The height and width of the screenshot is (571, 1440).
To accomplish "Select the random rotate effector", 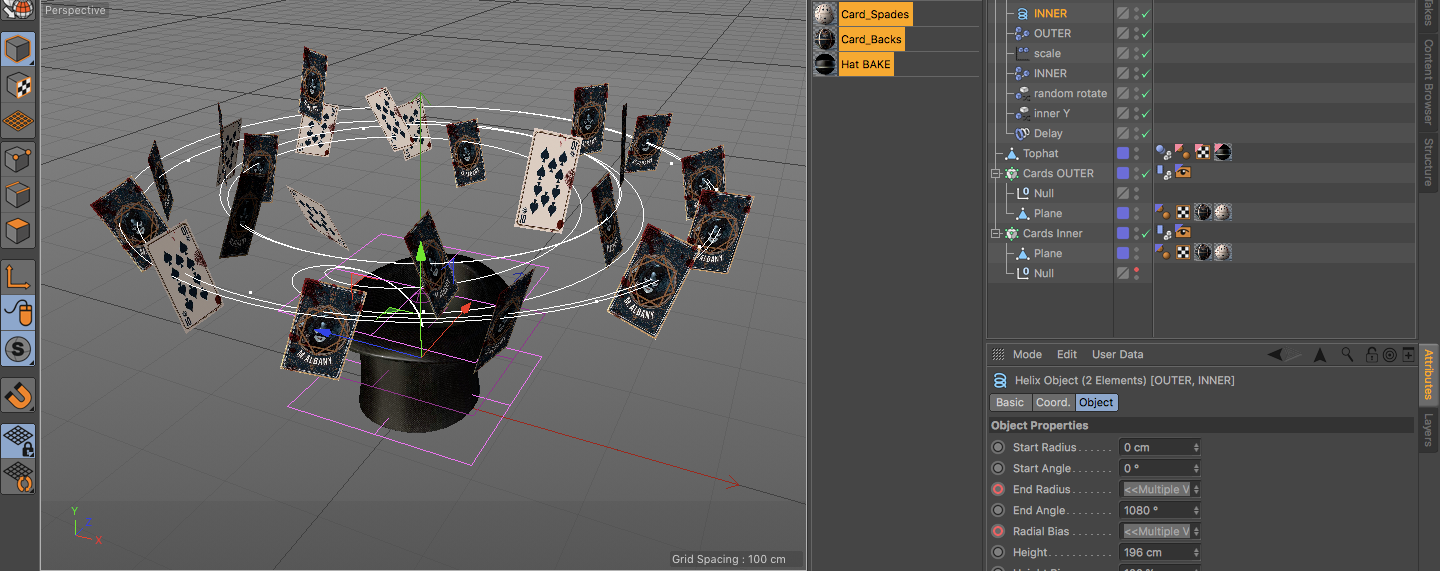I will (1070, 93).
